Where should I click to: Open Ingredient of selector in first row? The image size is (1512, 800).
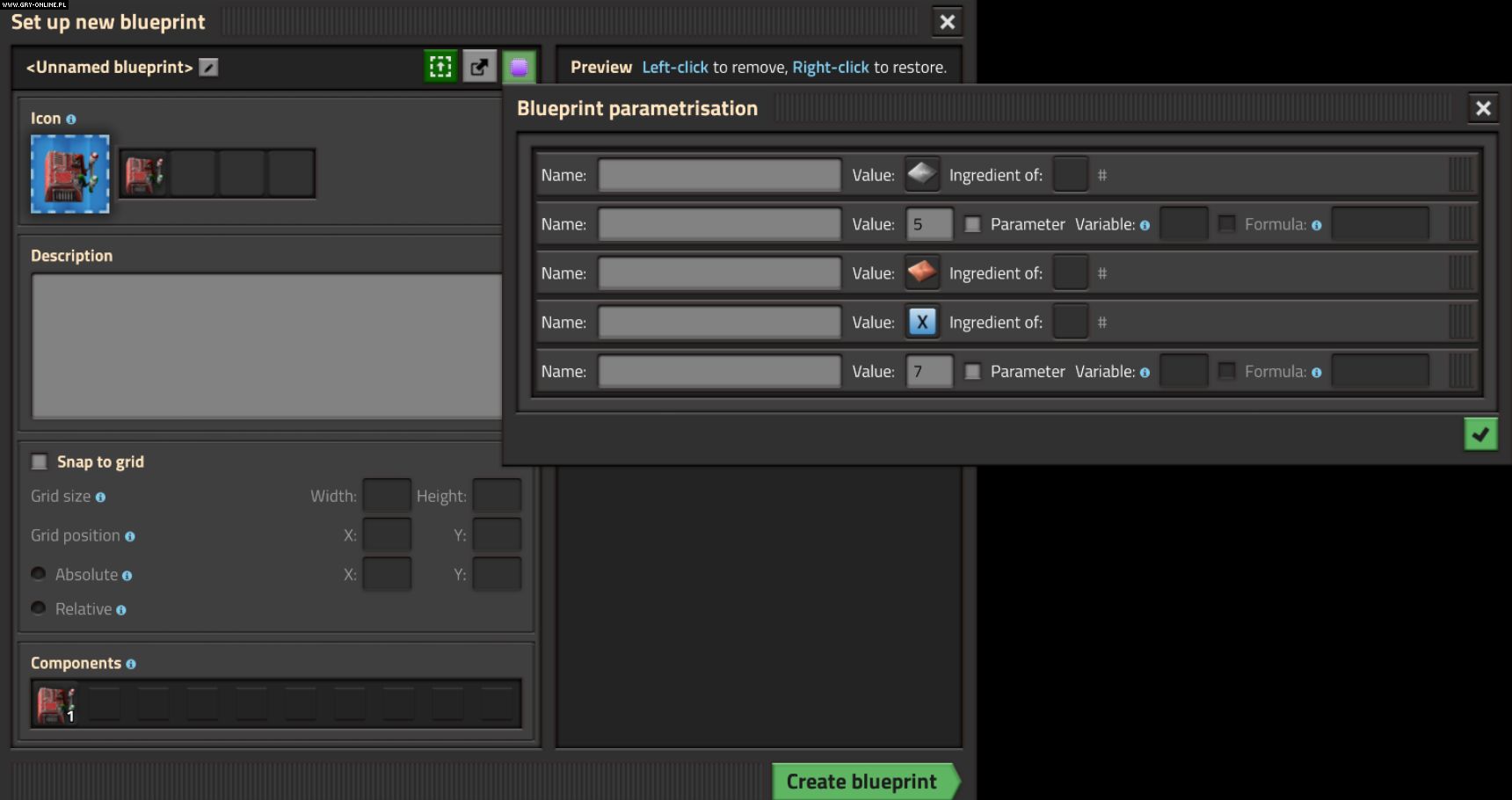tap(1070, 174)
